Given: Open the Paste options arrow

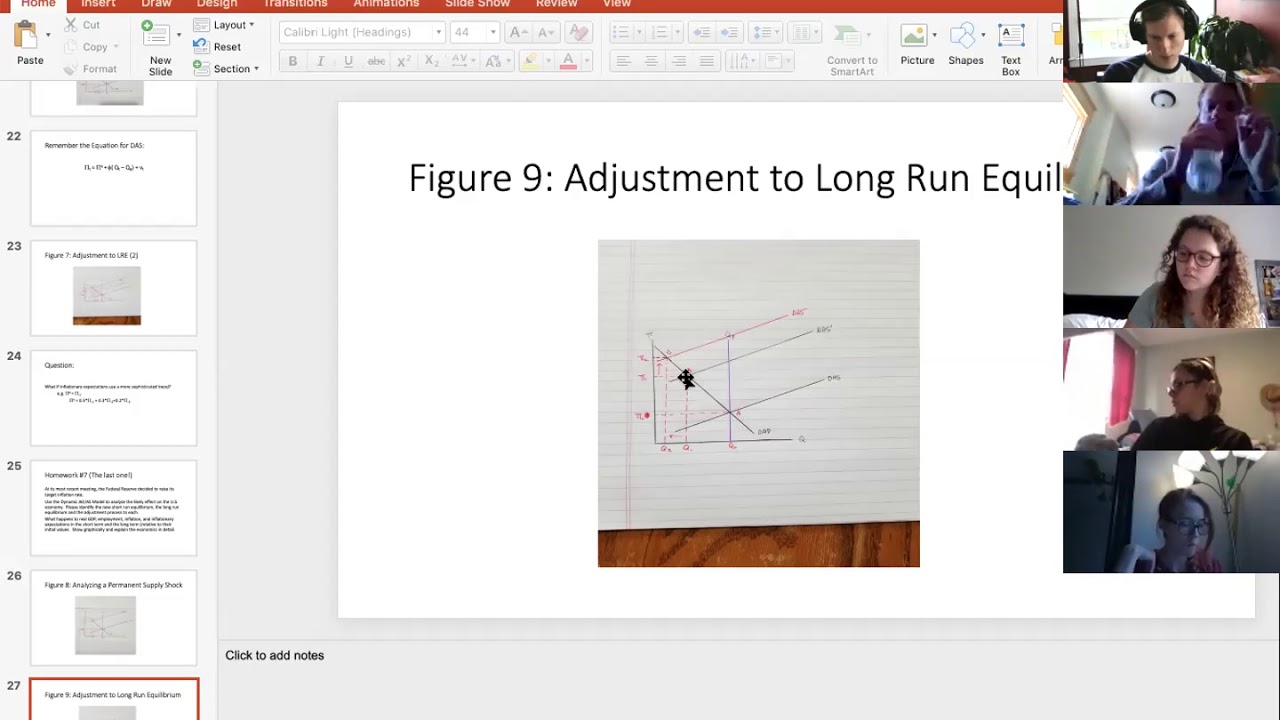Looking at the screenshot, I should (48, 36).
